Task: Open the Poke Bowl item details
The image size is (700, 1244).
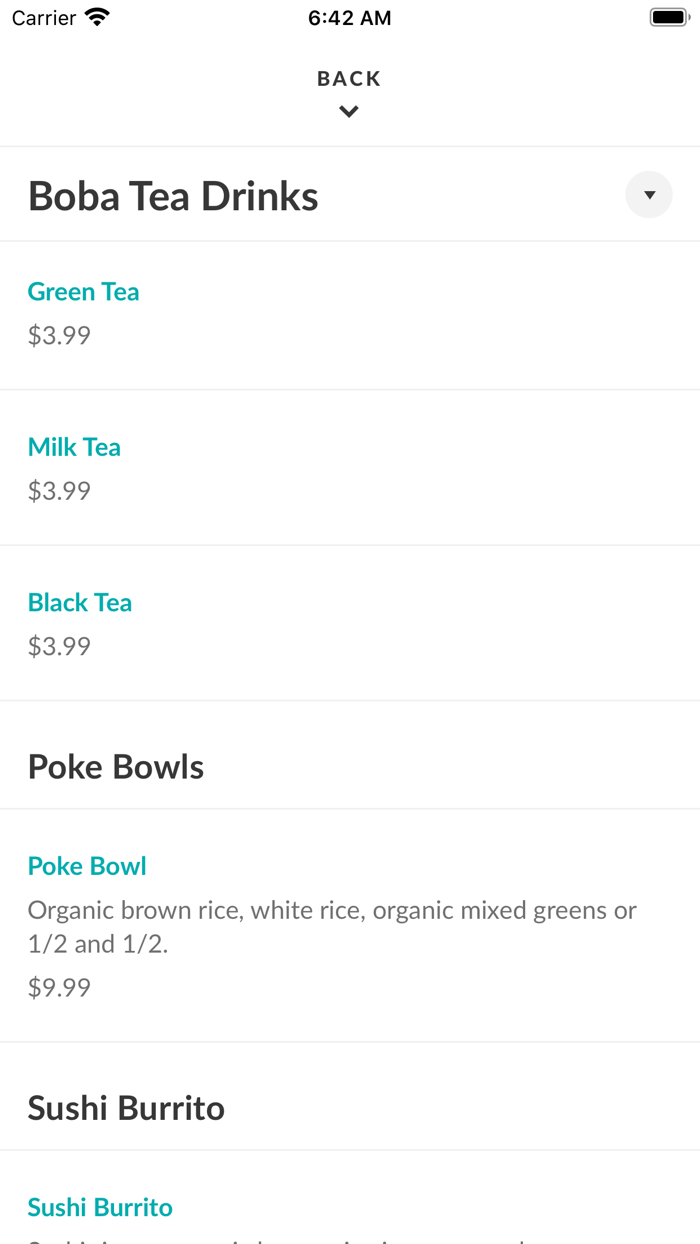Action: point(87,865)
